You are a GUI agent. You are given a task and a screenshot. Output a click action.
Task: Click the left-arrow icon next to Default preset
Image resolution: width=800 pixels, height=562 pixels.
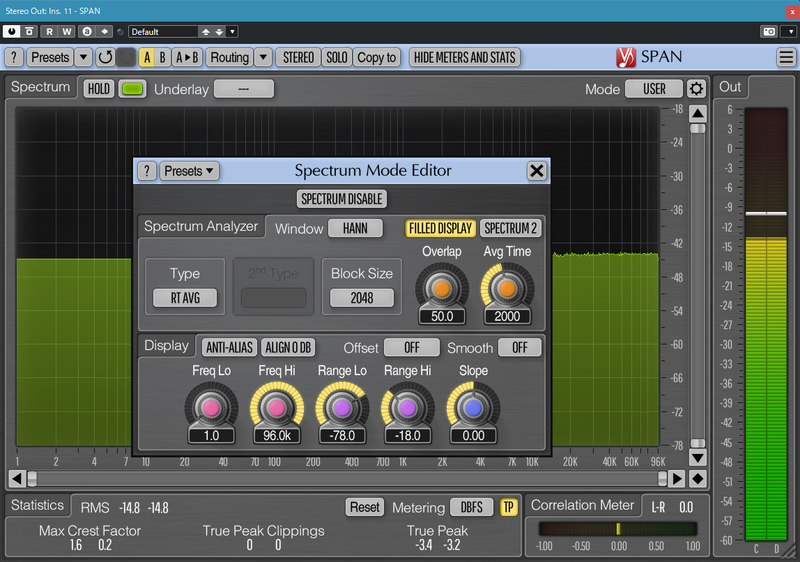[x=104, y=32]
